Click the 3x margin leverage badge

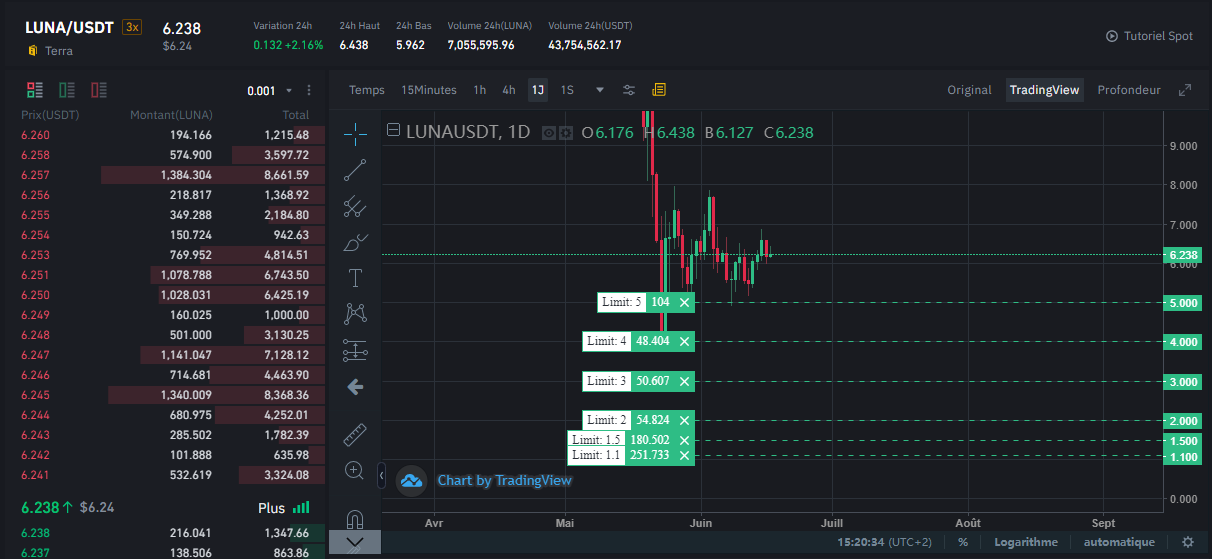pyautogui.click(x=132, y=27)
